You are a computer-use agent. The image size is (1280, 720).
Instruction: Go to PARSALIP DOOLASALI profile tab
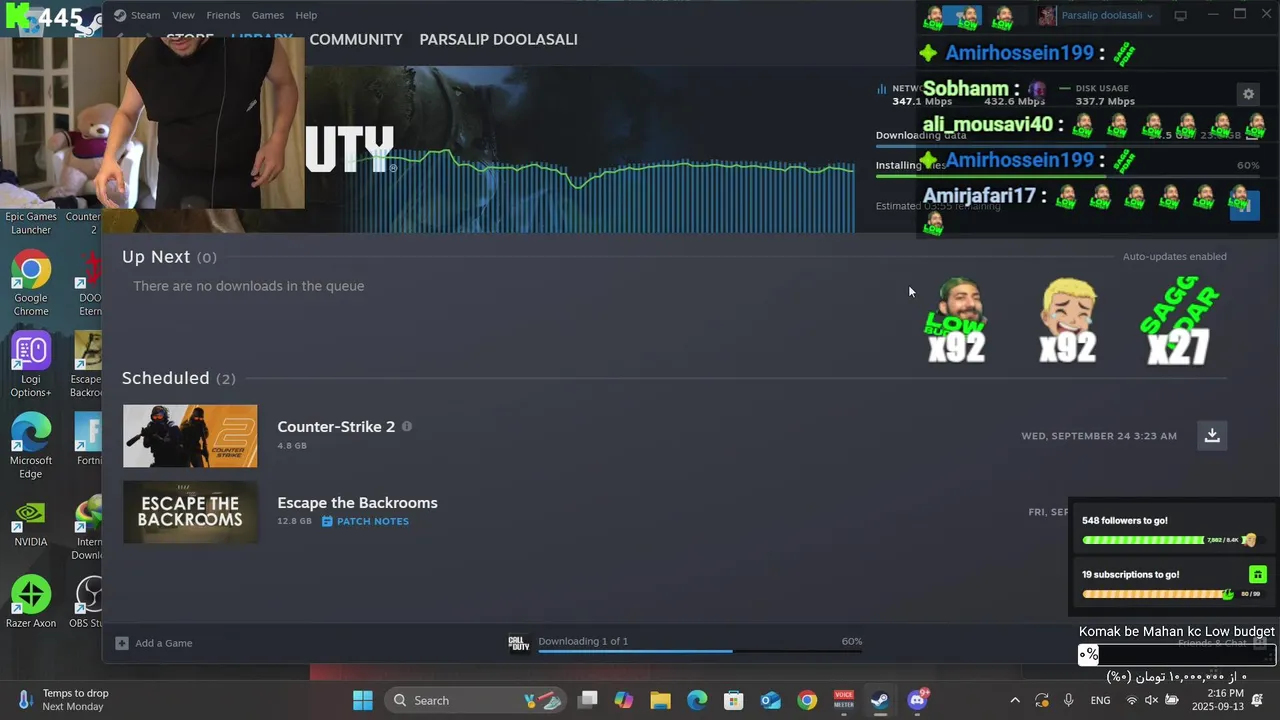(498, 40)
